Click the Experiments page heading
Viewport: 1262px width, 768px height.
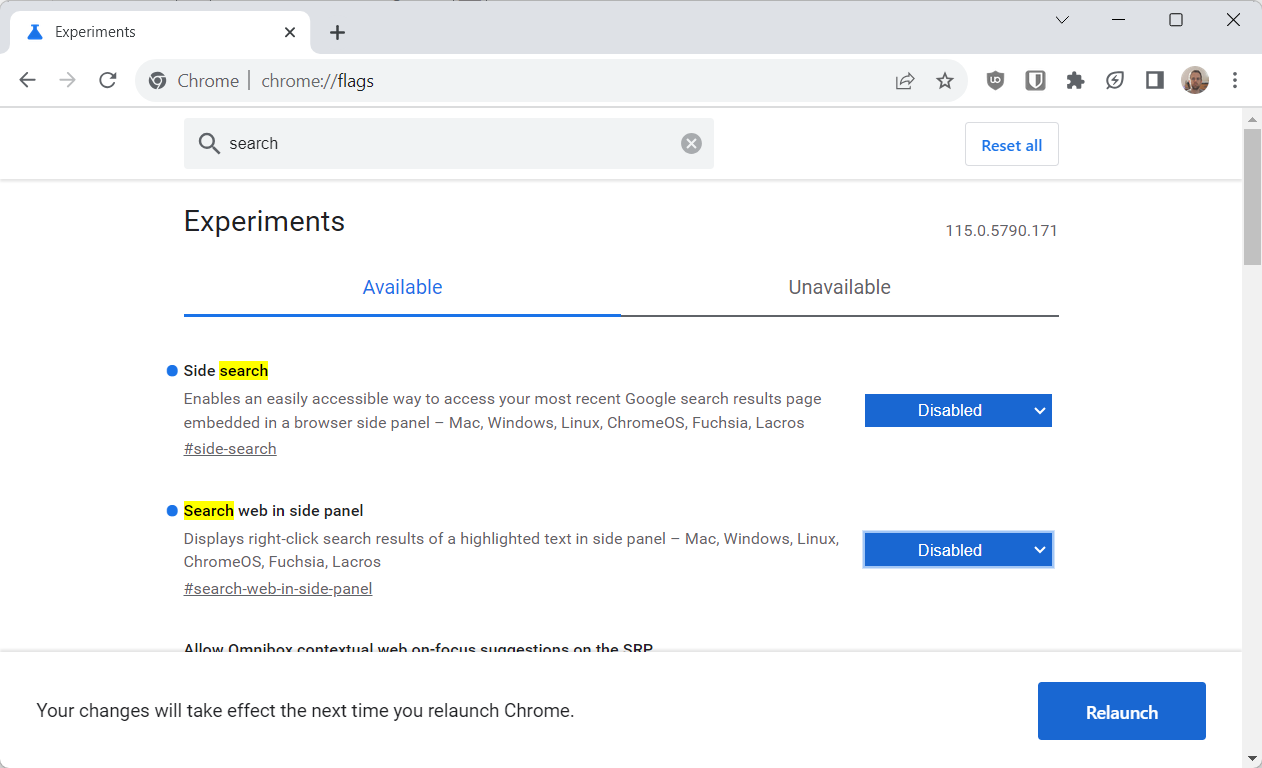pyautogui.click(x=264, y=221)
